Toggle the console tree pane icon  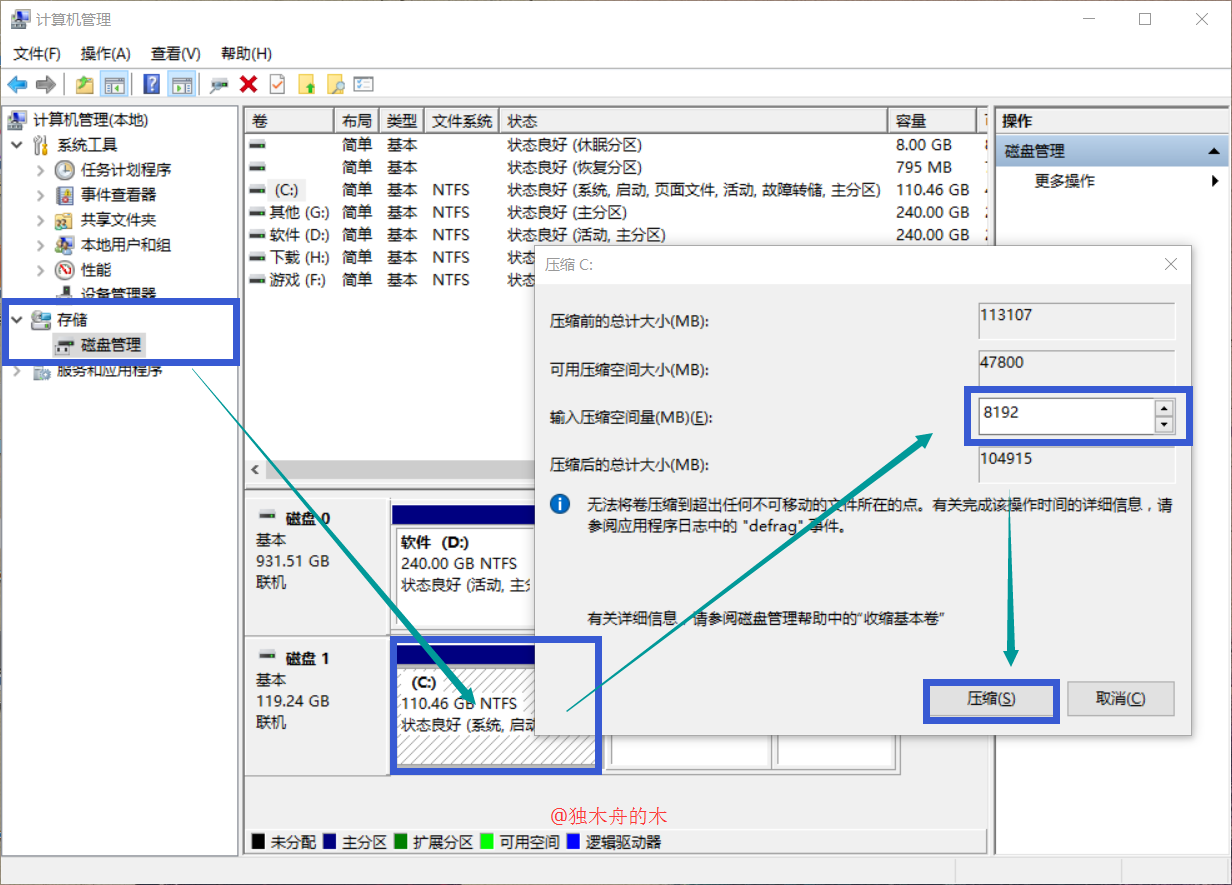[115, 84]
